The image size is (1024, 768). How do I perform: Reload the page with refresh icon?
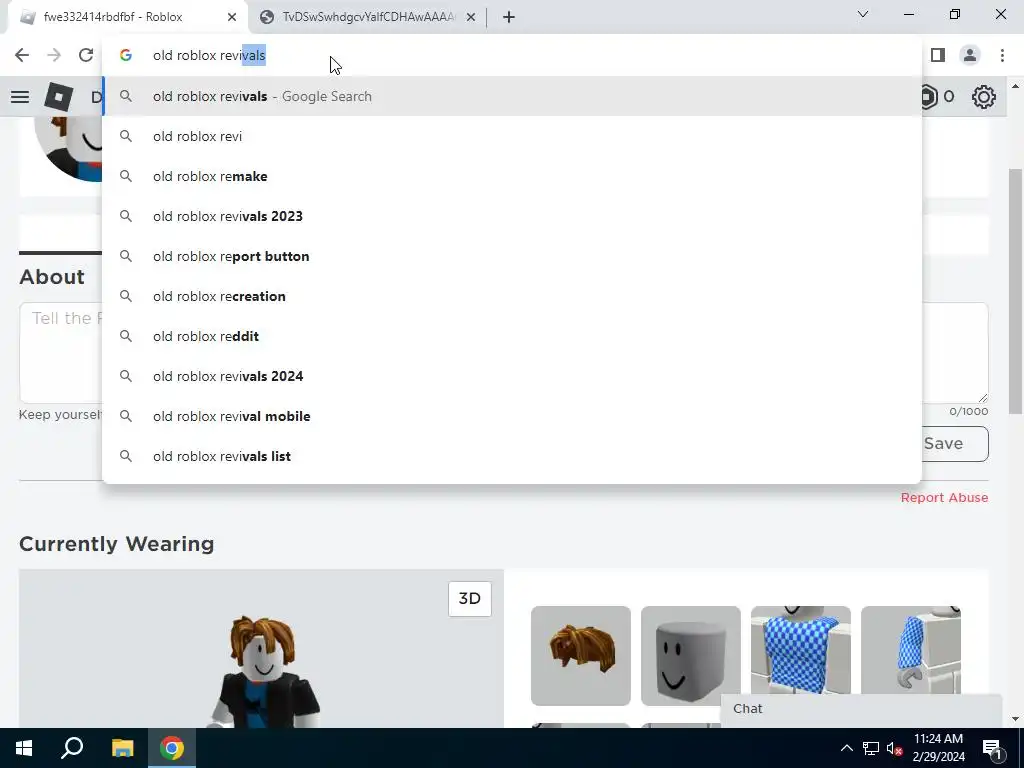tap(86, 56)
